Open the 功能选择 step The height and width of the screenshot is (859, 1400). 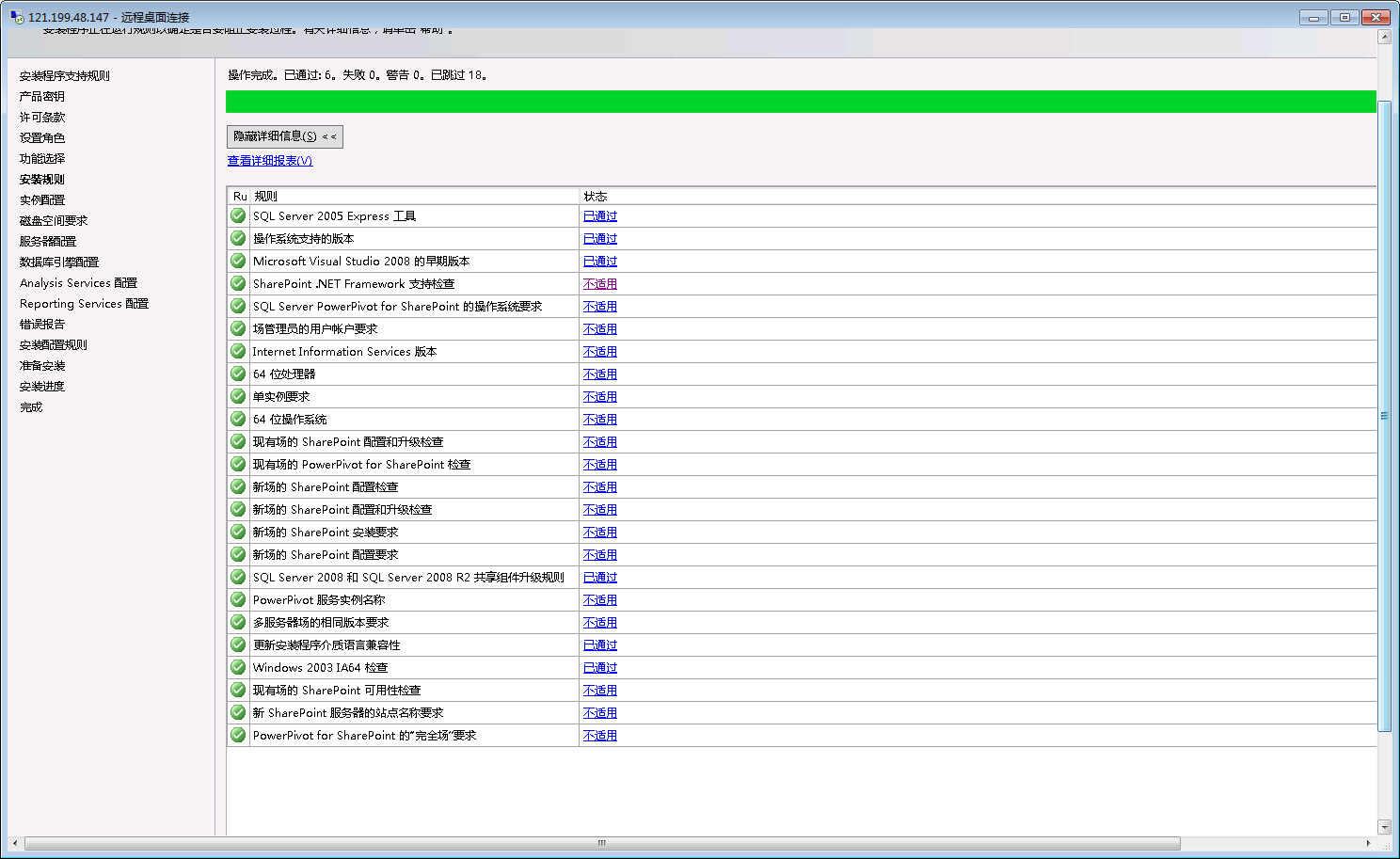[x=42, y=159]
